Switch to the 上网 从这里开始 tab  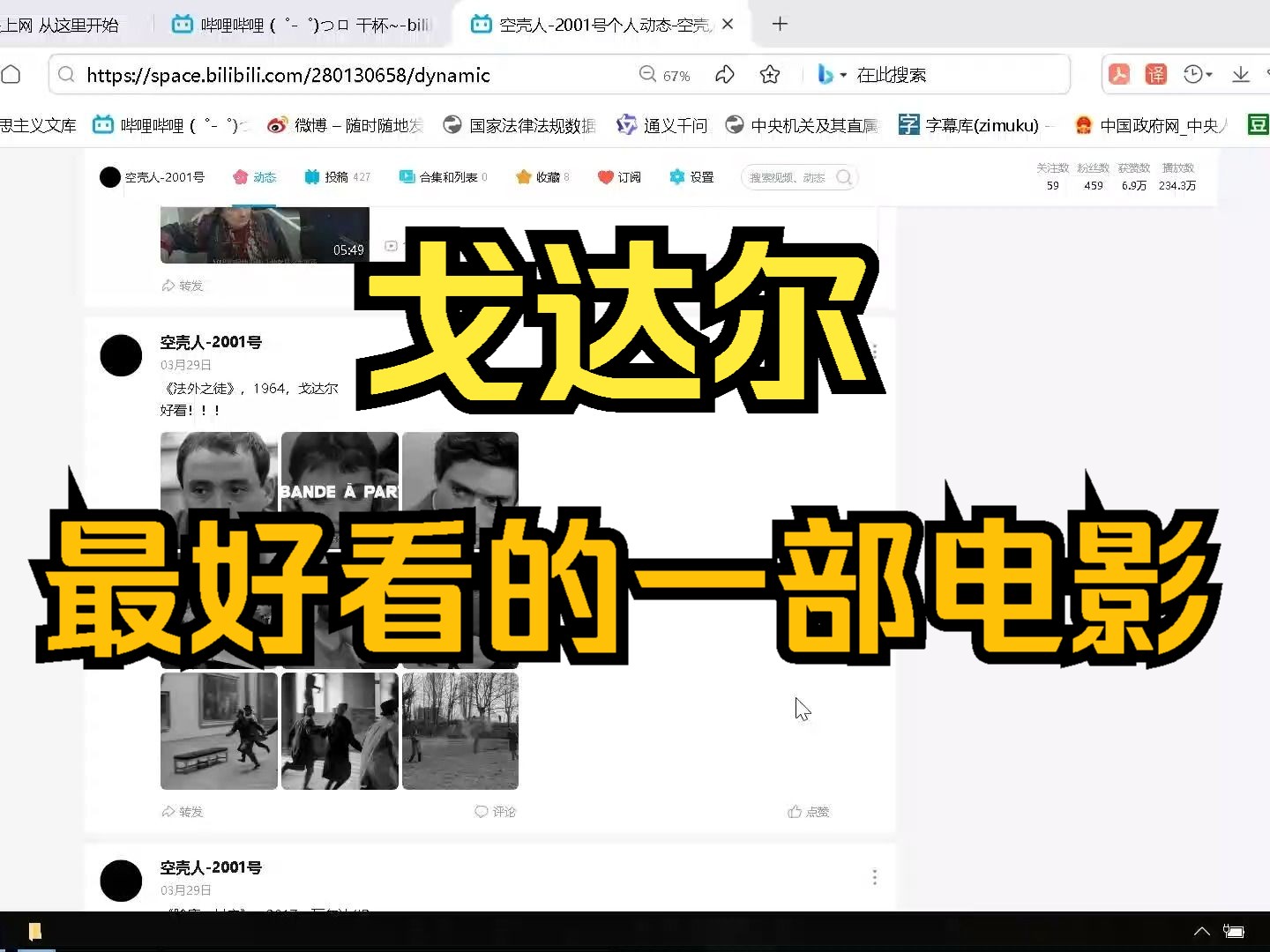[x=60, y=25]
